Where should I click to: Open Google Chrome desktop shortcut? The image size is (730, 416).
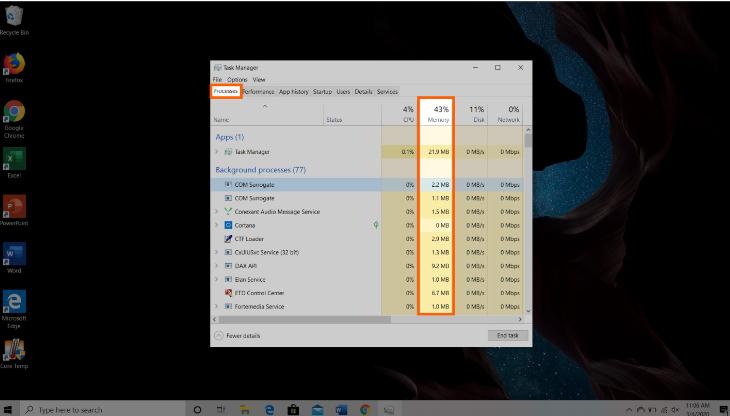[x=14, y=112]
